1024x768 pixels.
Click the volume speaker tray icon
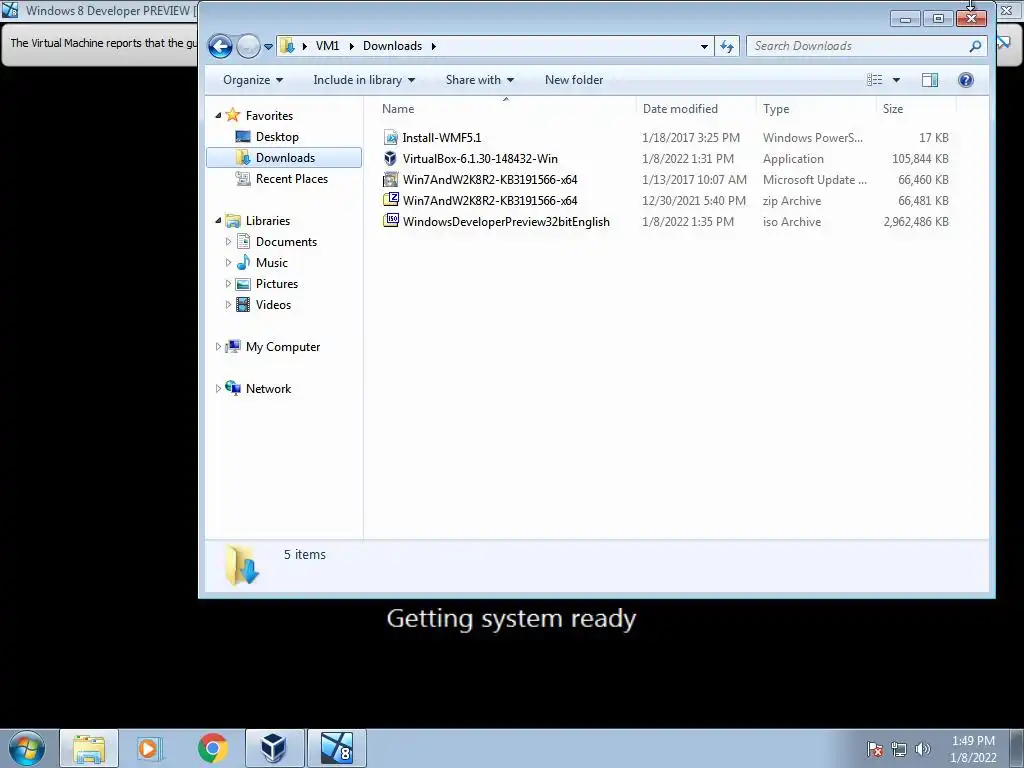[923, 749]
